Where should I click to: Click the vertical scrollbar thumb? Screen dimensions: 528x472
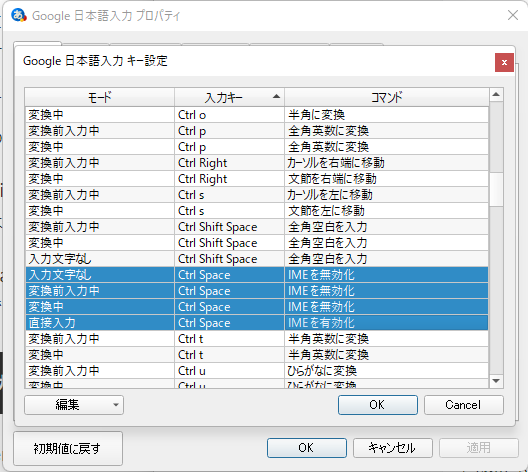[x=496, y=189]
